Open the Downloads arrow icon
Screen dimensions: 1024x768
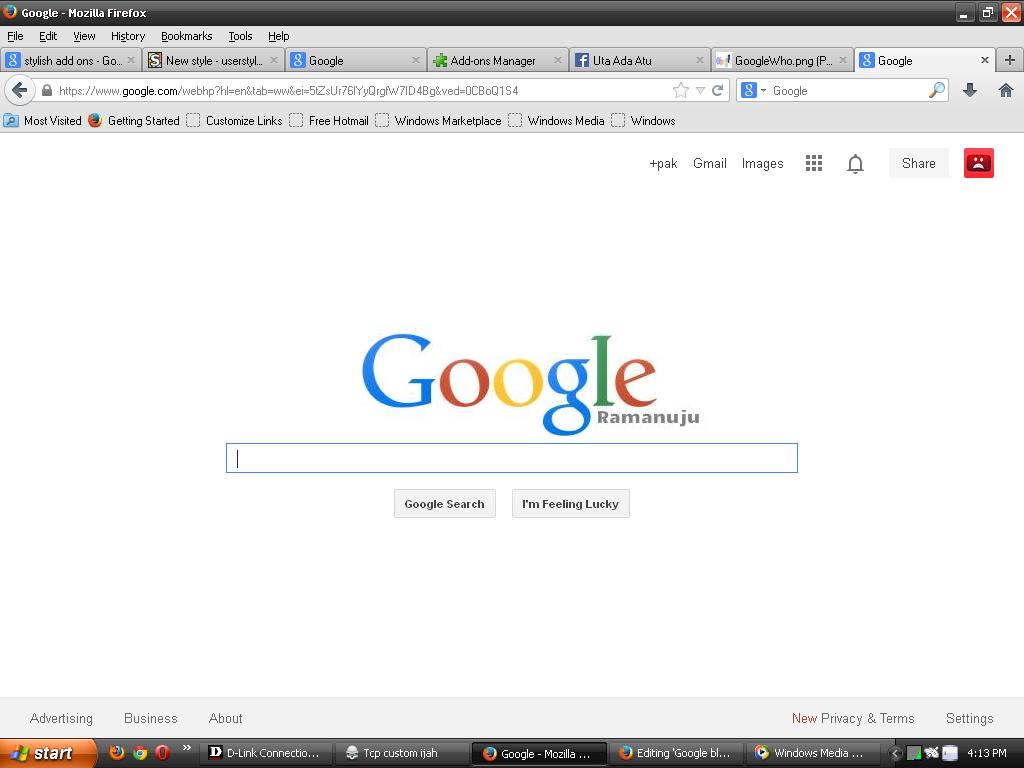point(970,90)
